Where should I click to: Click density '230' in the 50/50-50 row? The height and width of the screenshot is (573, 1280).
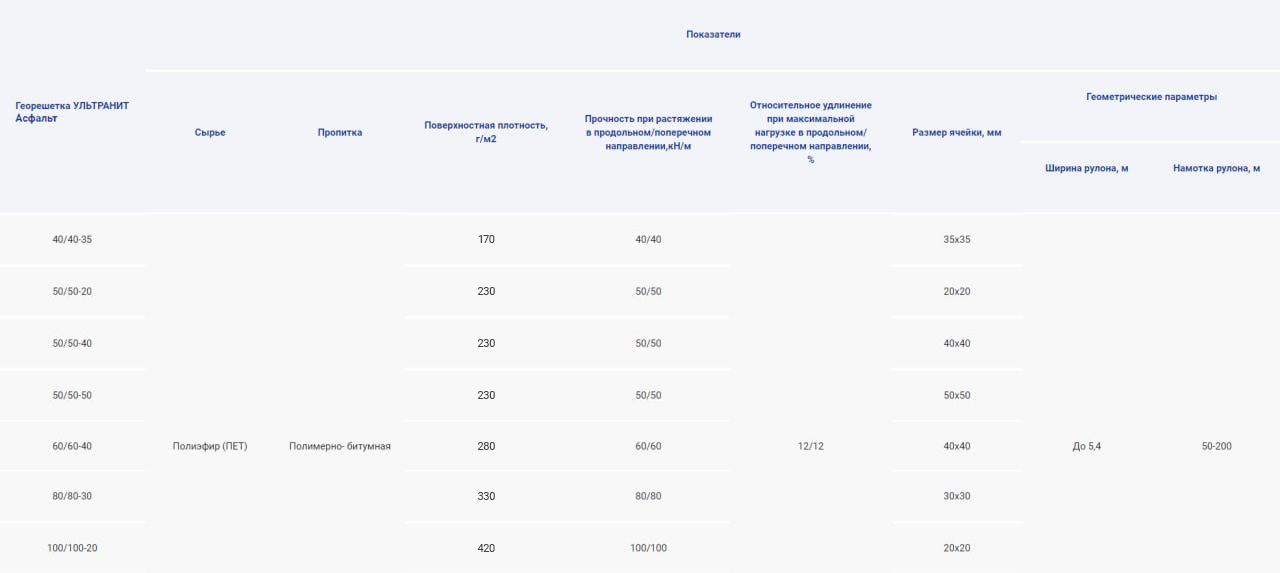(486, 395)
